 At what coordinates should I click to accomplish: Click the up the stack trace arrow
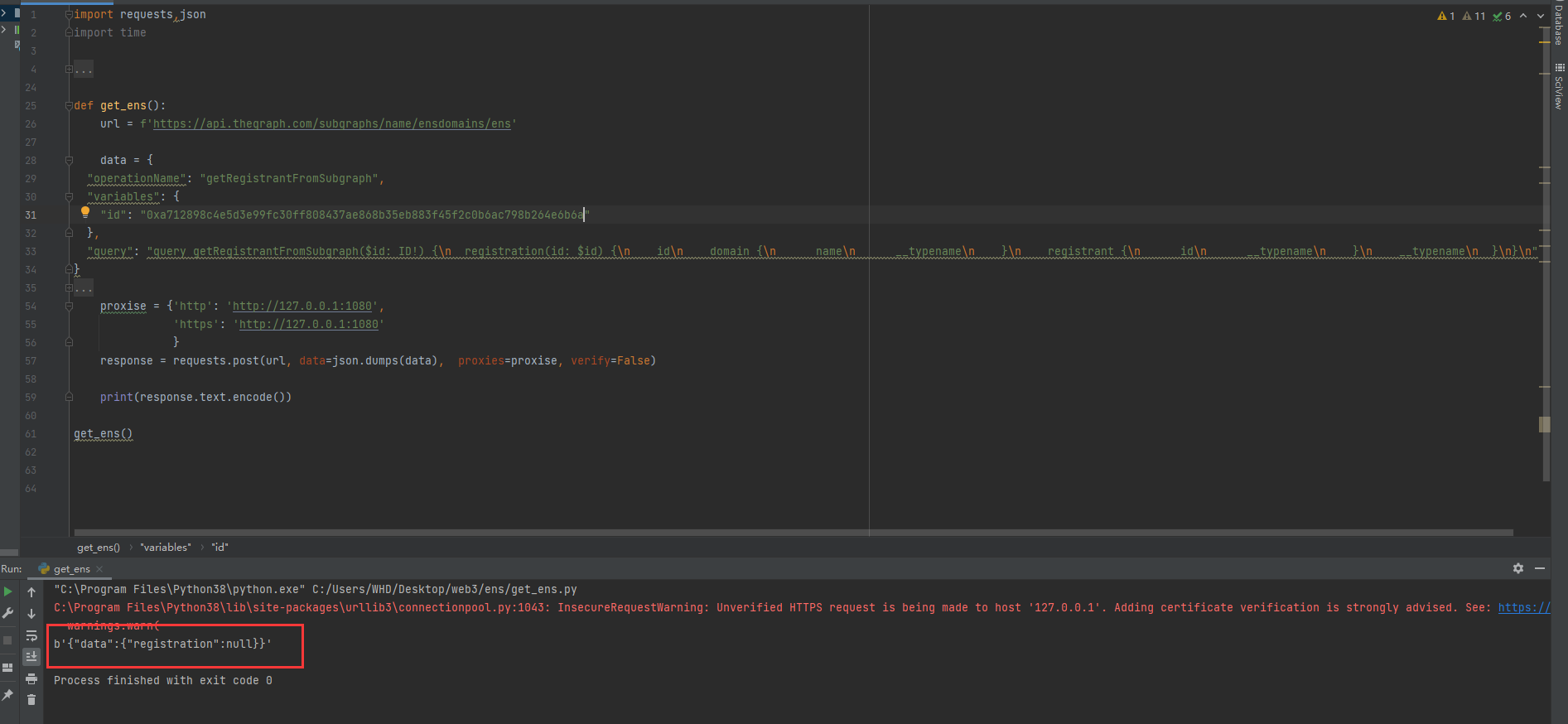pyautogui.click(x=31, y=592)
